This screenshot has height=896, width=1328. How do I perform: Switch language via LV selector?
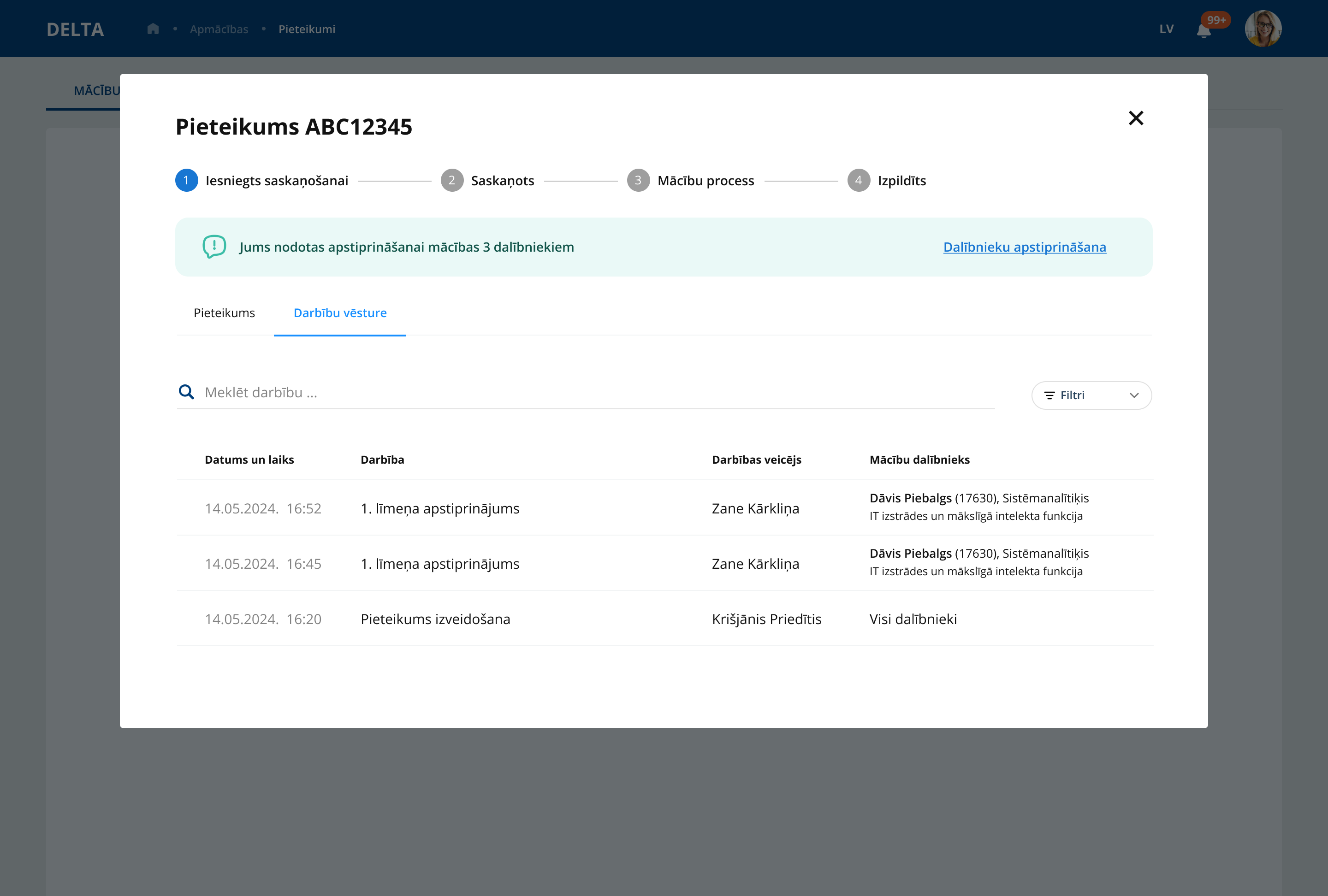coord(1166,29)
